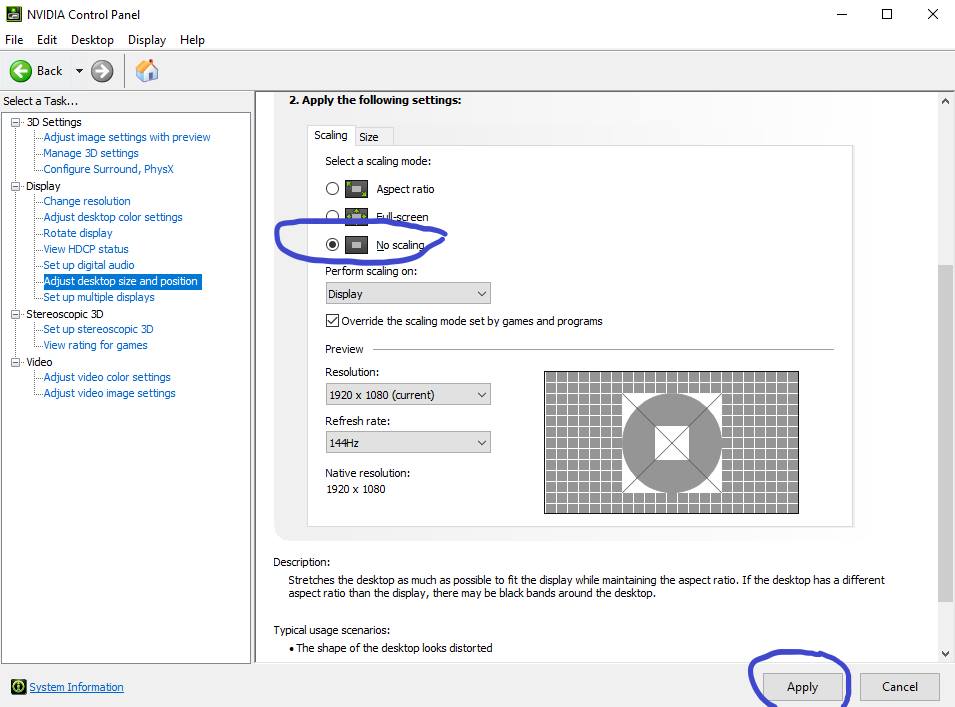This screenshot has height=707, width=955.
Task: Open Configure Surround, PhysX
Action: 108,169
